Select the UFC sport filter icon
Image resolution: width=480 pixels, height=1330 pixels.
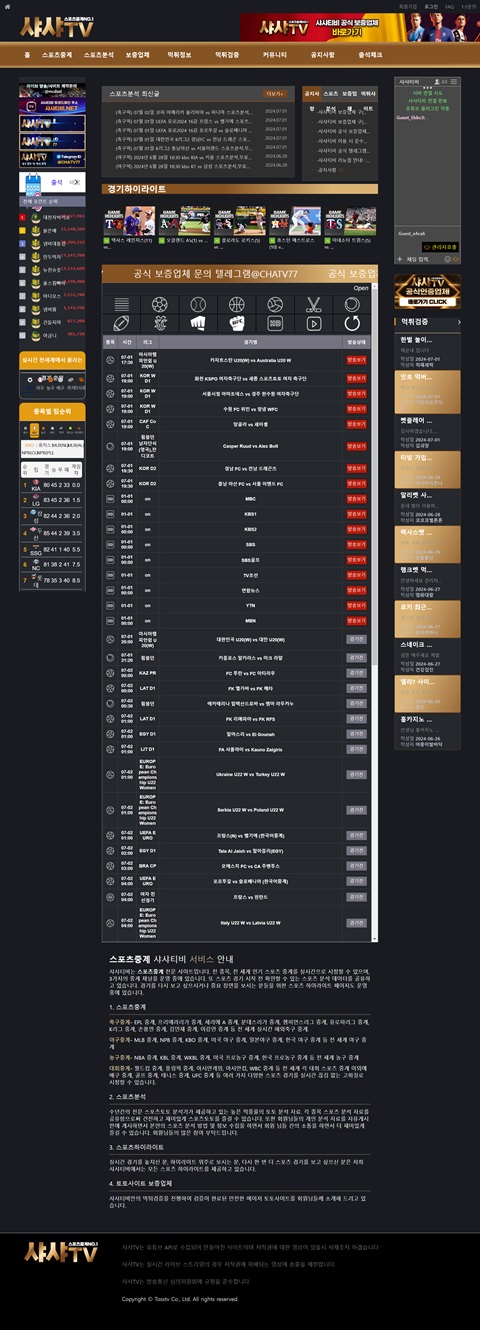[x=236, y=323]
